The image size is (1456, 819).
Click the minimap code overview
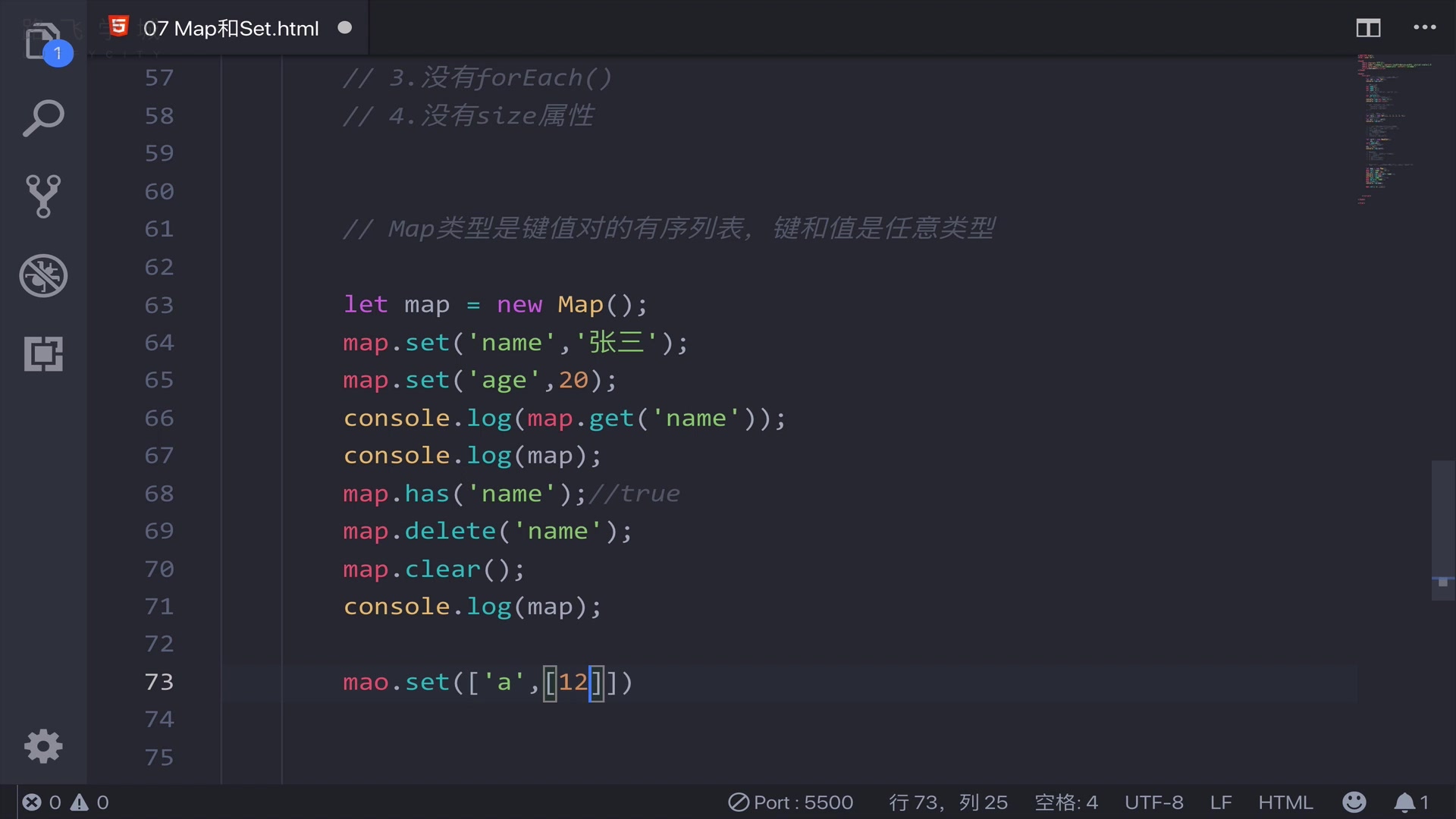click(x=1394, y=129)
